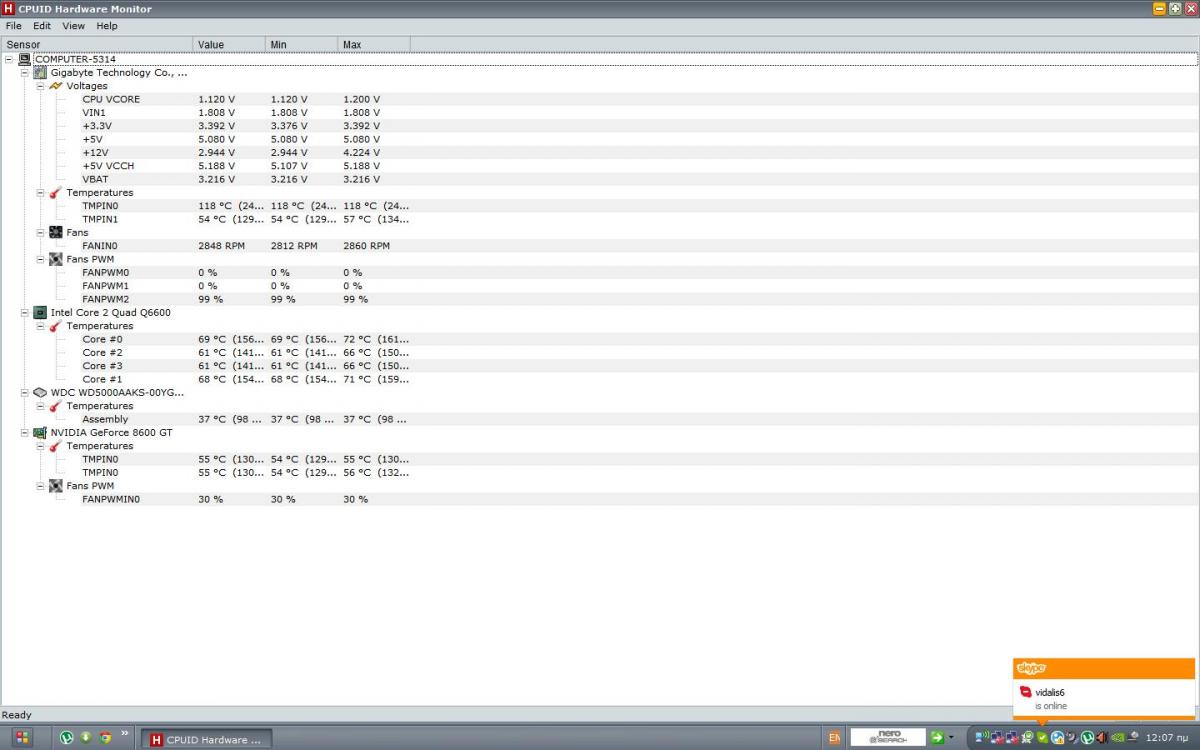Open the Help menu
The width and height of the screenshot is (1200, 750).
tap(107, 26)
